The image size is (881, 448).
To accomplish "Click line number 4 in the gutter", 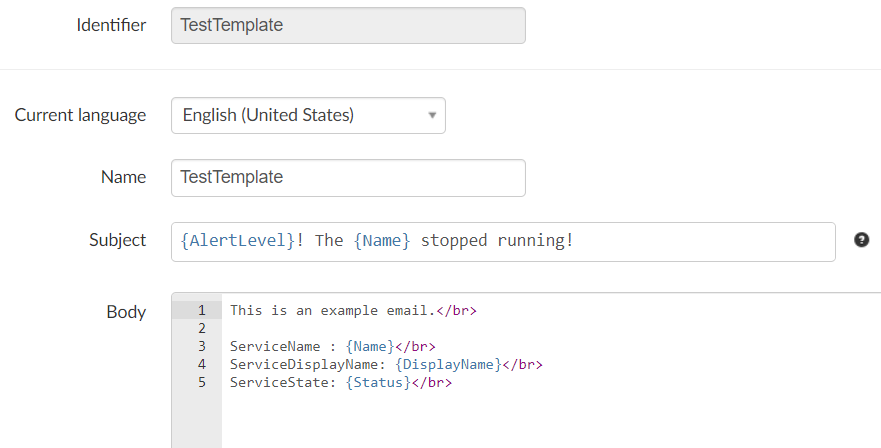I will pos(201,364).
